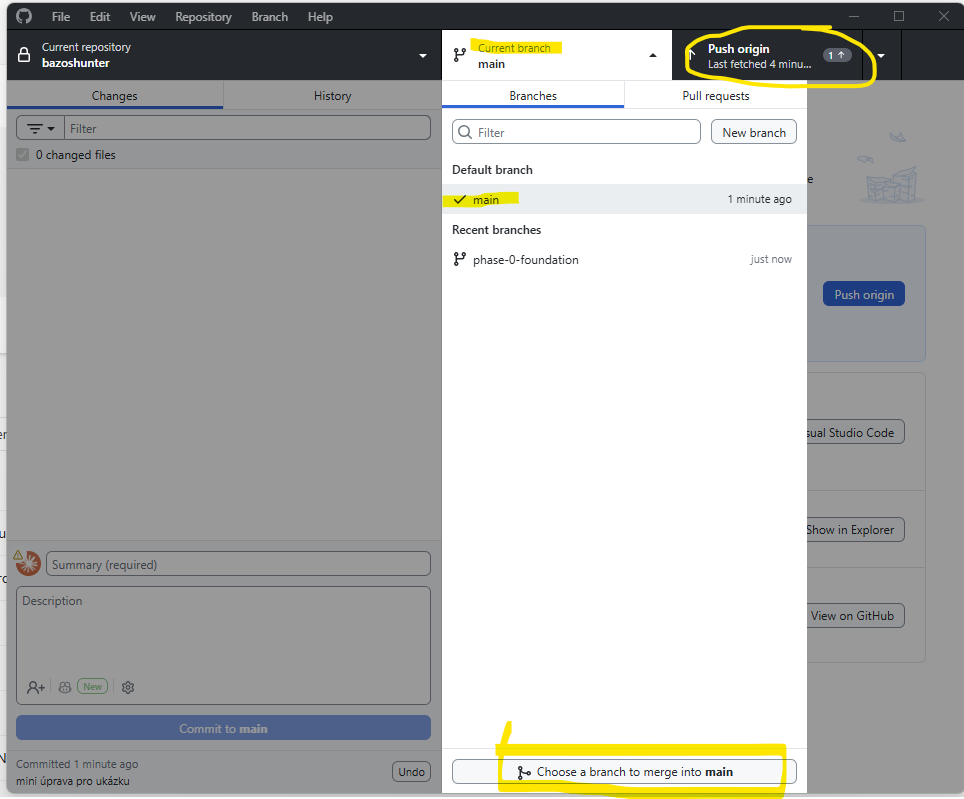Click the GitHub Octocat logo icon
Image resolution: width=964 pixels, height=799 pixels.
(24, 16)
